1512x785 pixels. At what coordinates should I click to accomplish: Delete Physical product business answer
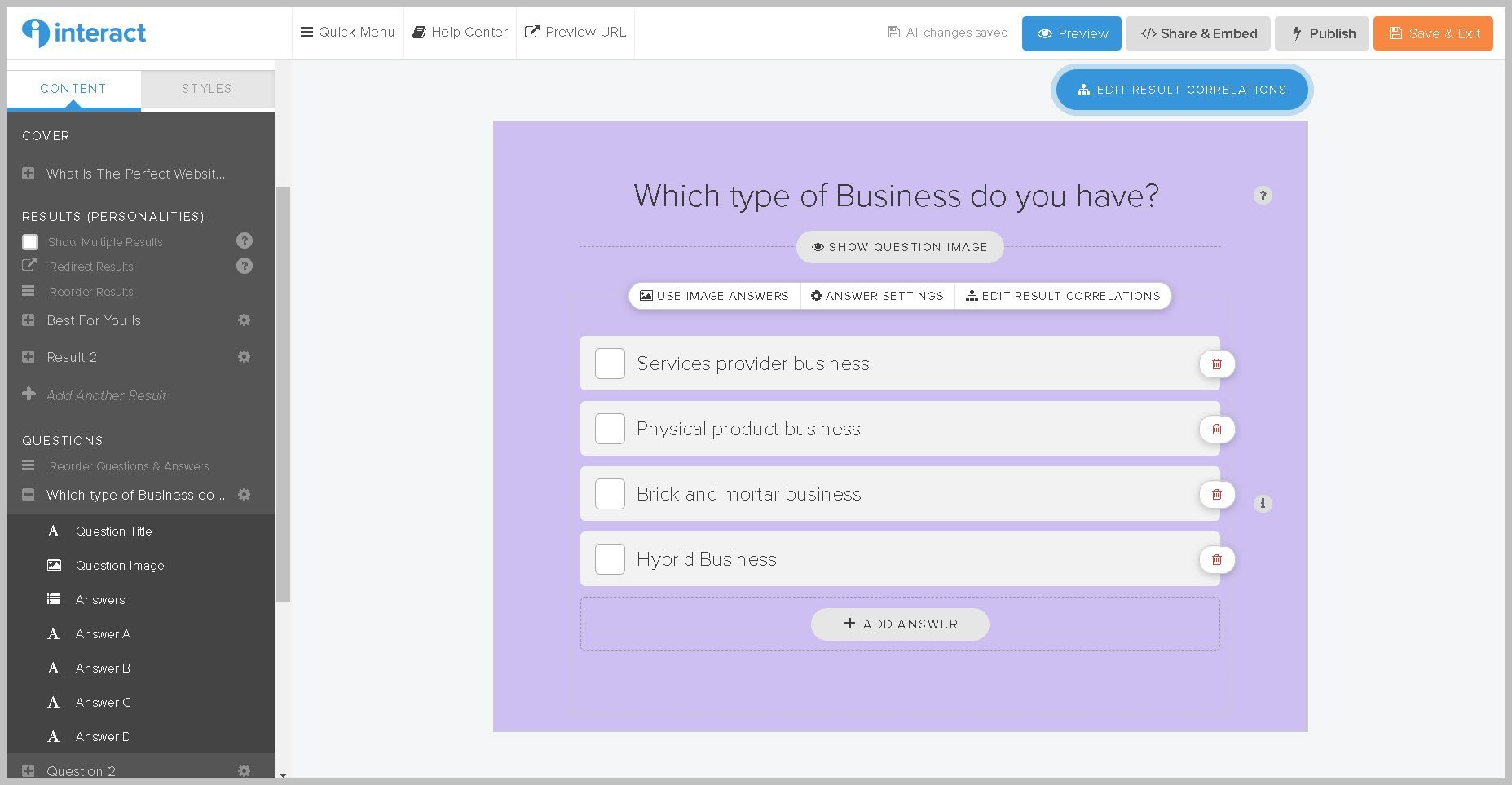(1217, 430)
